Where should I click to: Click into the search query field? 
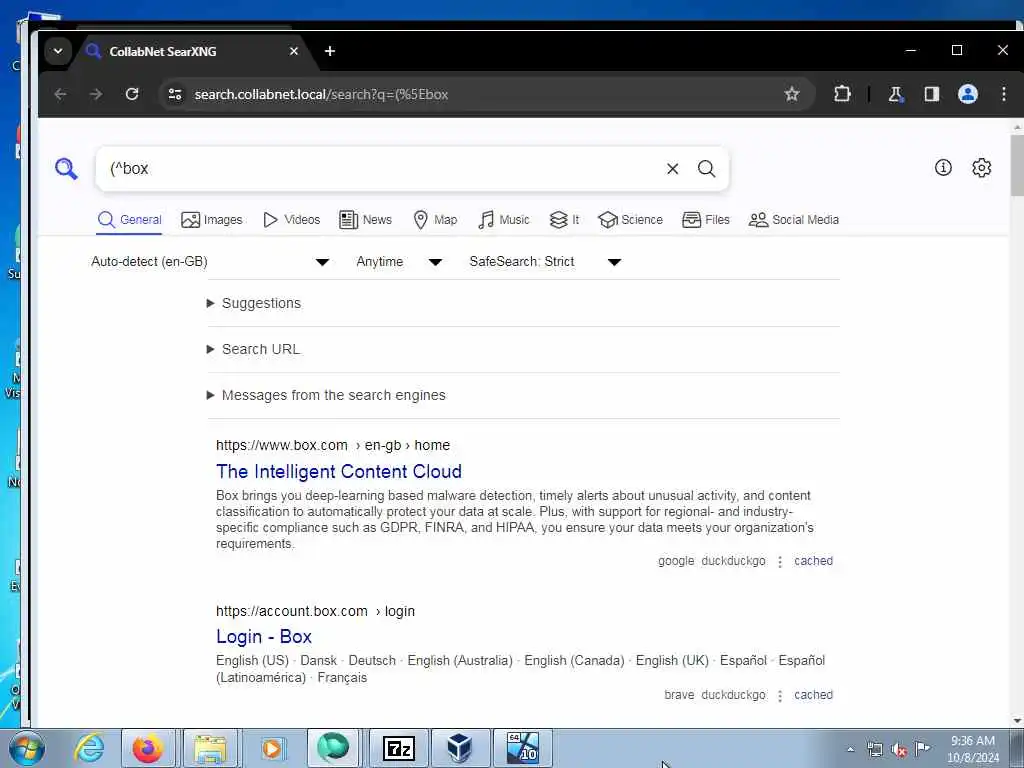(382, 169)
